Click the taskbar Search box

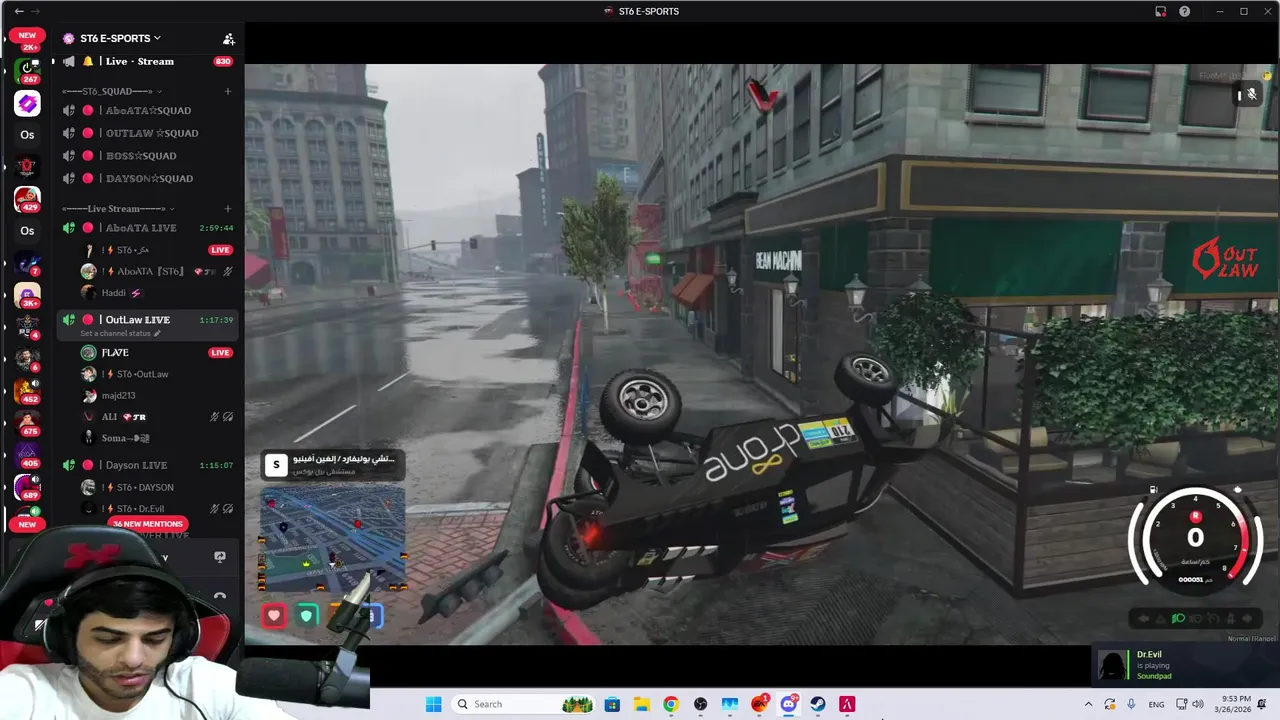(525, 704)
